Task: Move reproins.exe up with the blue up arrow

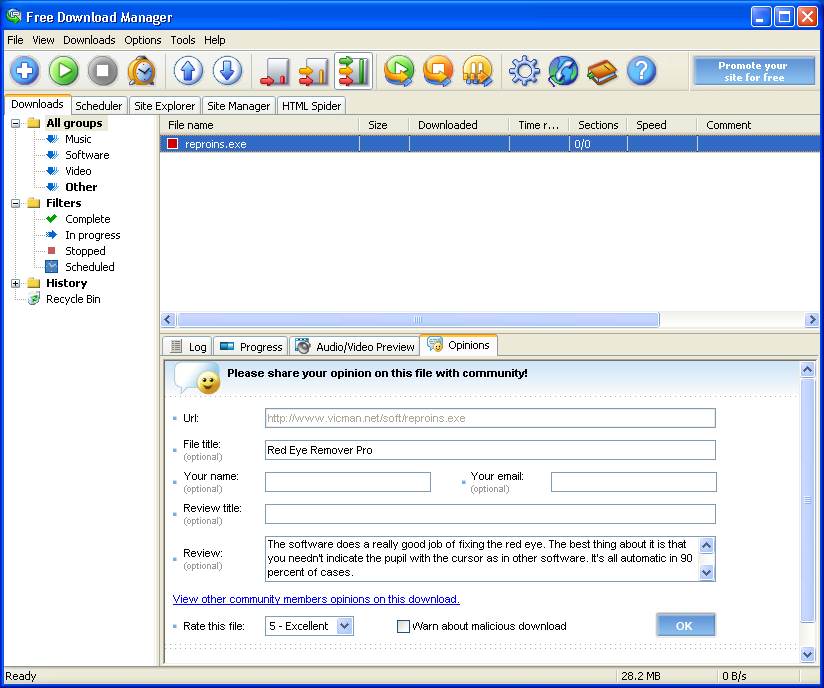Action: pos(186,71)
